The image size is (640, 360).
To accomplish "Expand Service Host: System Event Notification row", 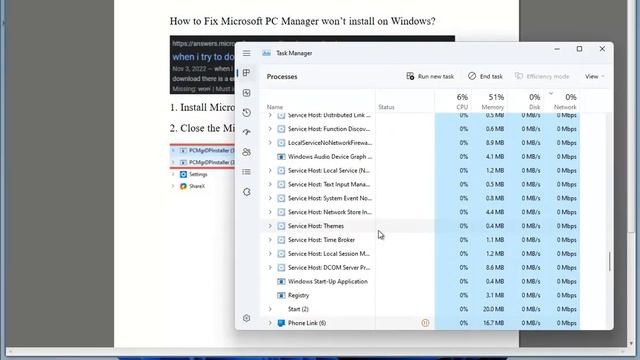I will (270, 198).
